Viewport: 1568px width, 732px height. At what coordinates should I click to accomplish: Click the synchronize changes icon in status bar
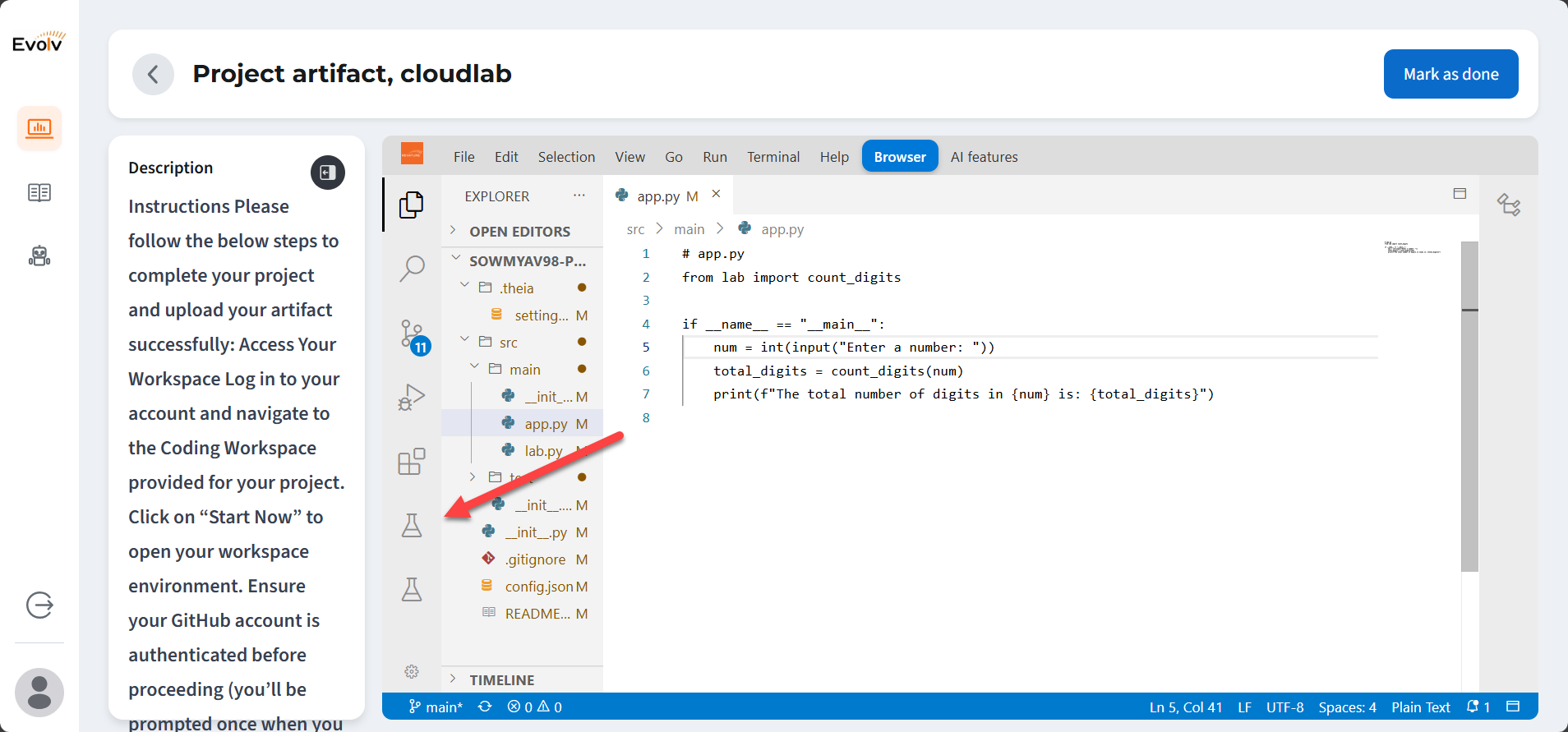pyautogui.click(x=485, y=707)
